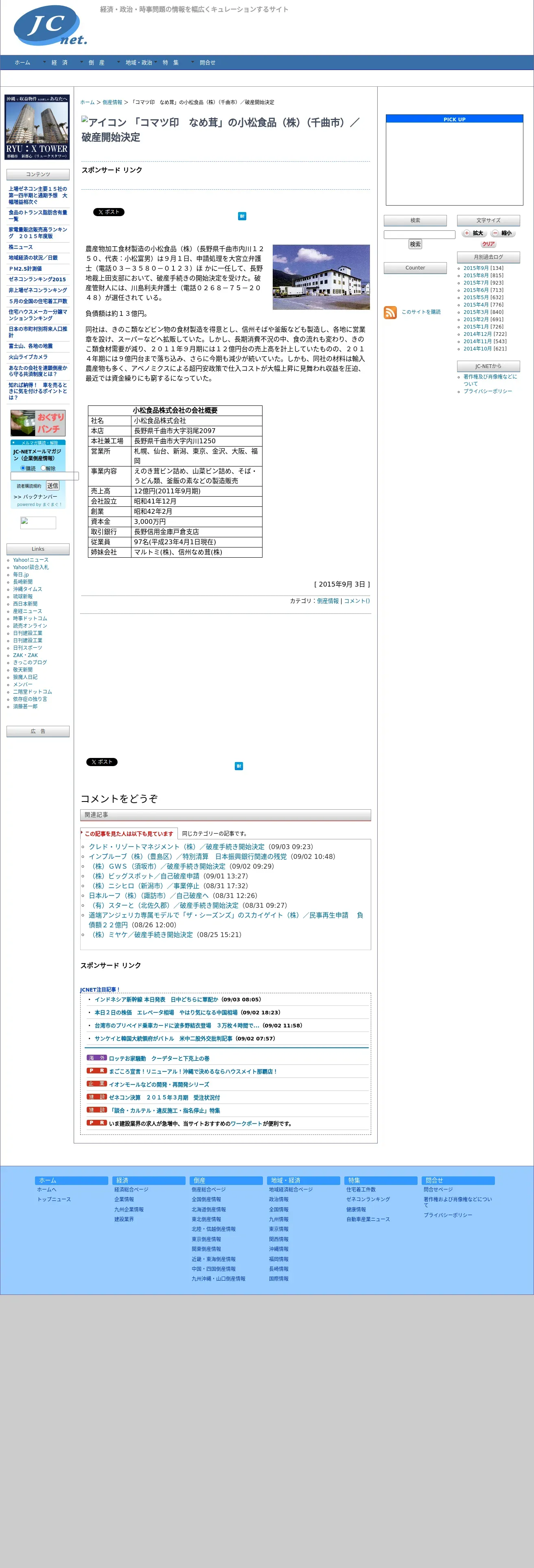Open ホーム in the navigation bar
Screen dimensions: 534x1568
tap(22, 63)
